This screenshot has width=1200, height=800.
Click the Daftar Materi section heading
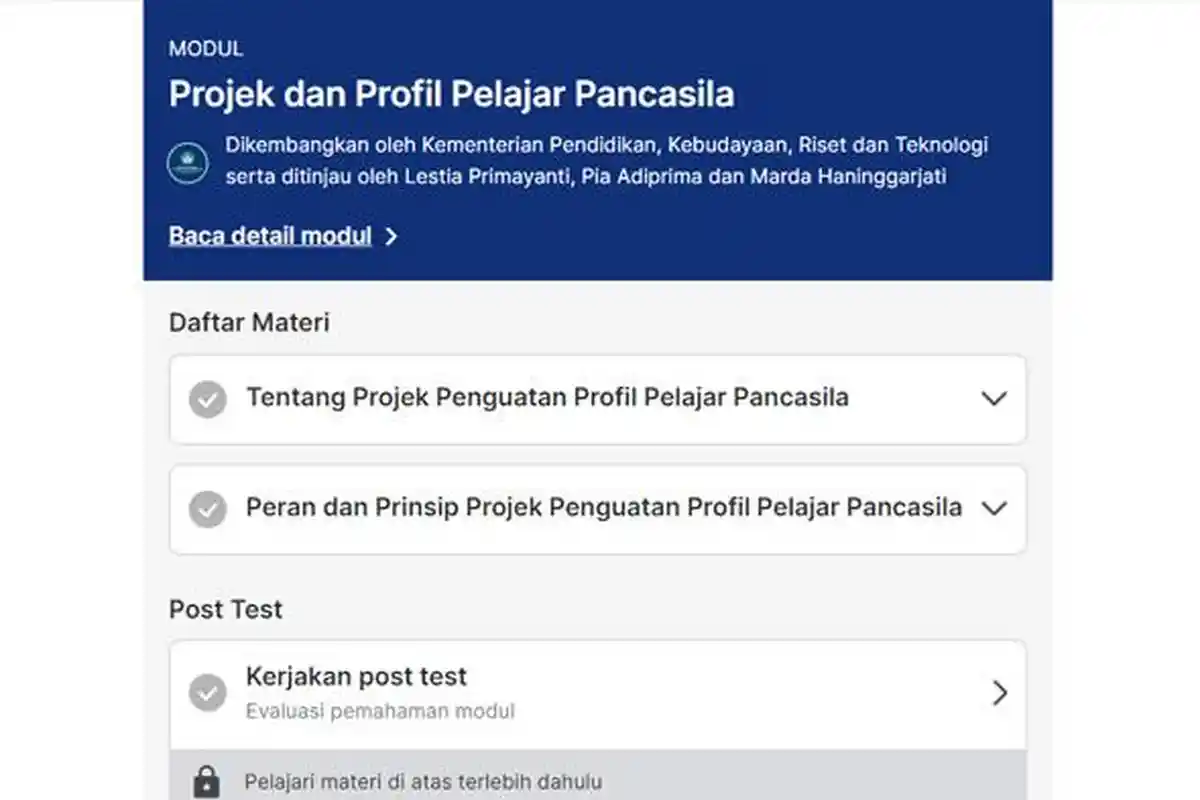[x=248, y=322]
